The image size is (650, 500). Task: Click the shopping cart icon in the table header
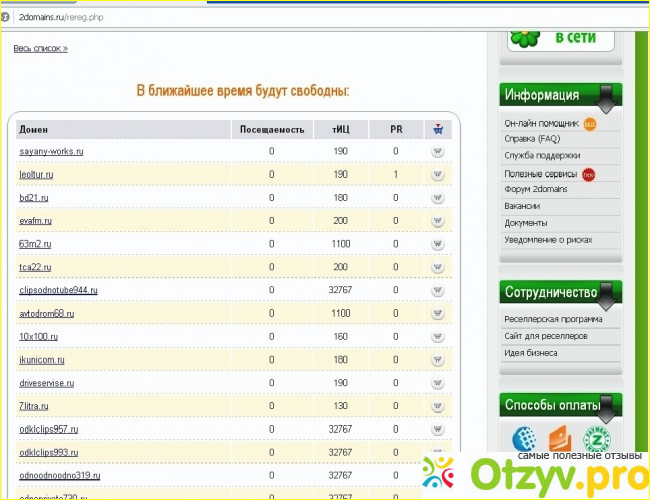coord(437,129)
